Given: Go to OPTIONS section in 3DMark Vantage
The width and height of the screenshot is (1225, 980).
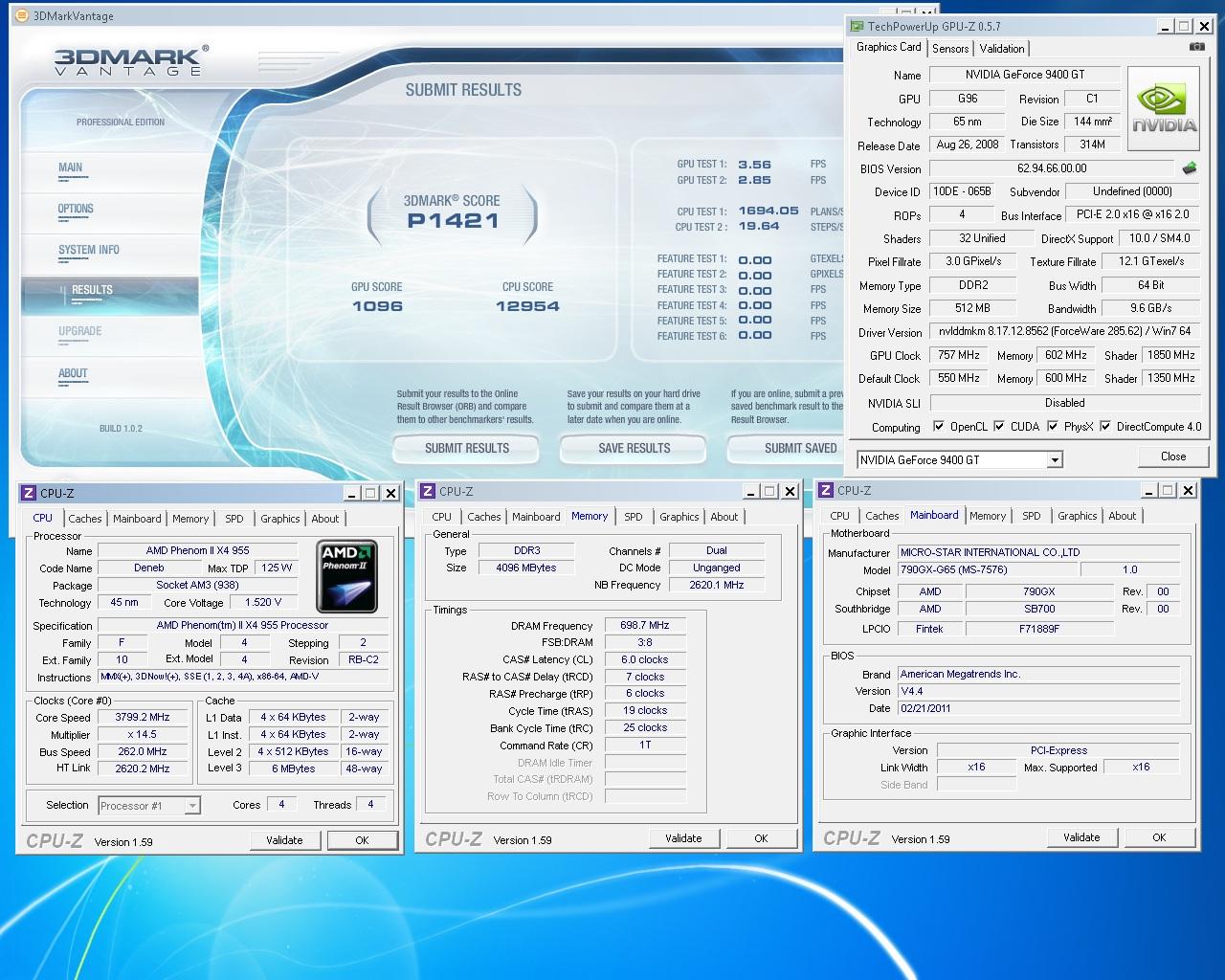Looking at the screenshot, I should (76, 209).
